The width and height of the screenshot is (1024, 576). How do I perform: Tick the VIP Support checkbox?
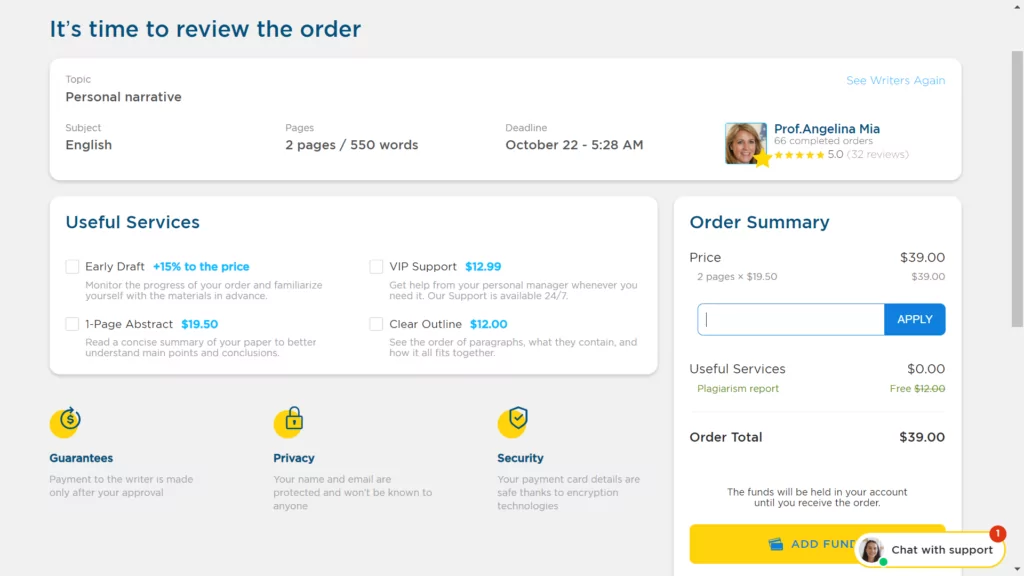[x=376, y=266]
